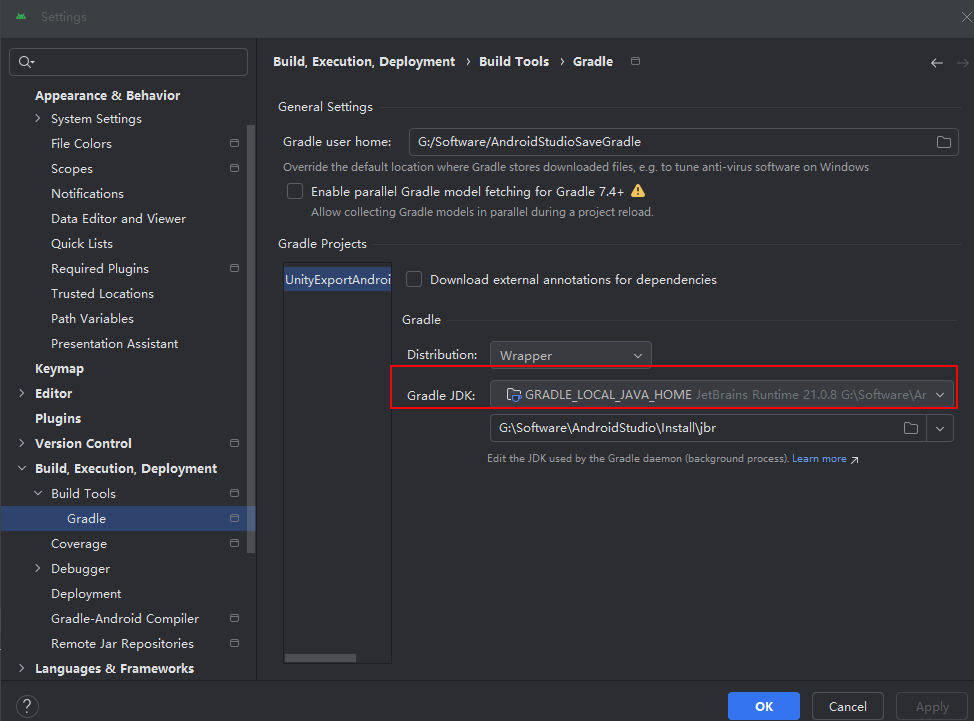The height and width of the screenshot is (721, 974).
Task: Click the search magnifier icon in settings
Action: (x=26, y=62)
